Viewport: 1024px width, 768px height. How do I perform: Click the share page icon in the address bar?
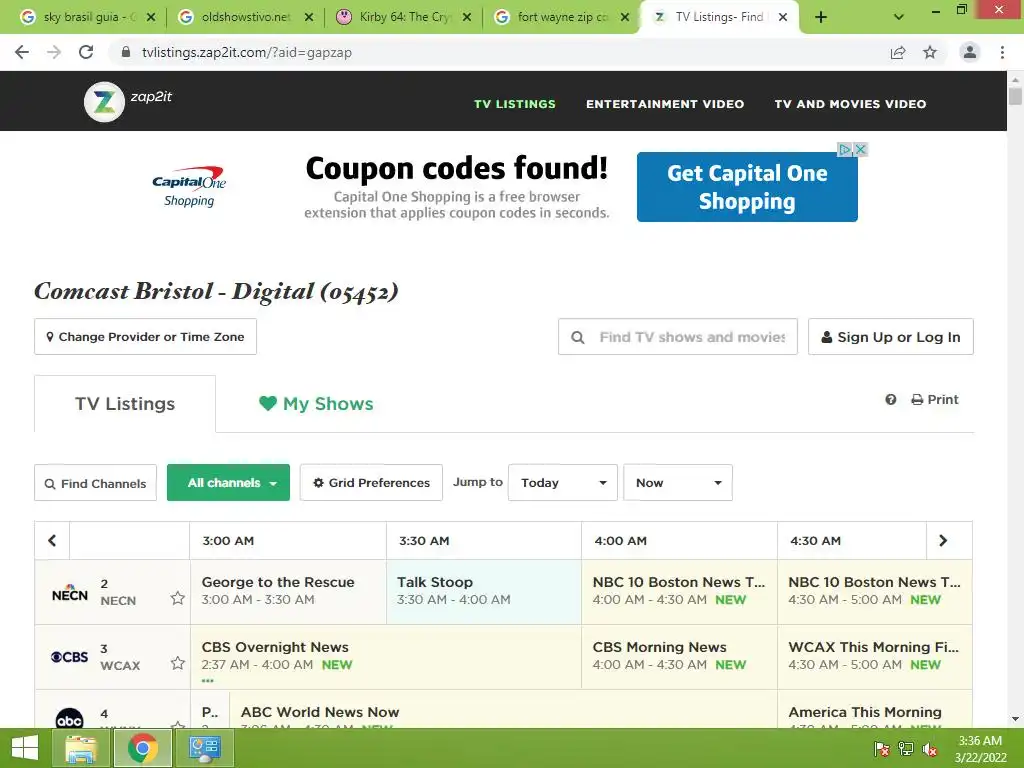tap(898, 52)
